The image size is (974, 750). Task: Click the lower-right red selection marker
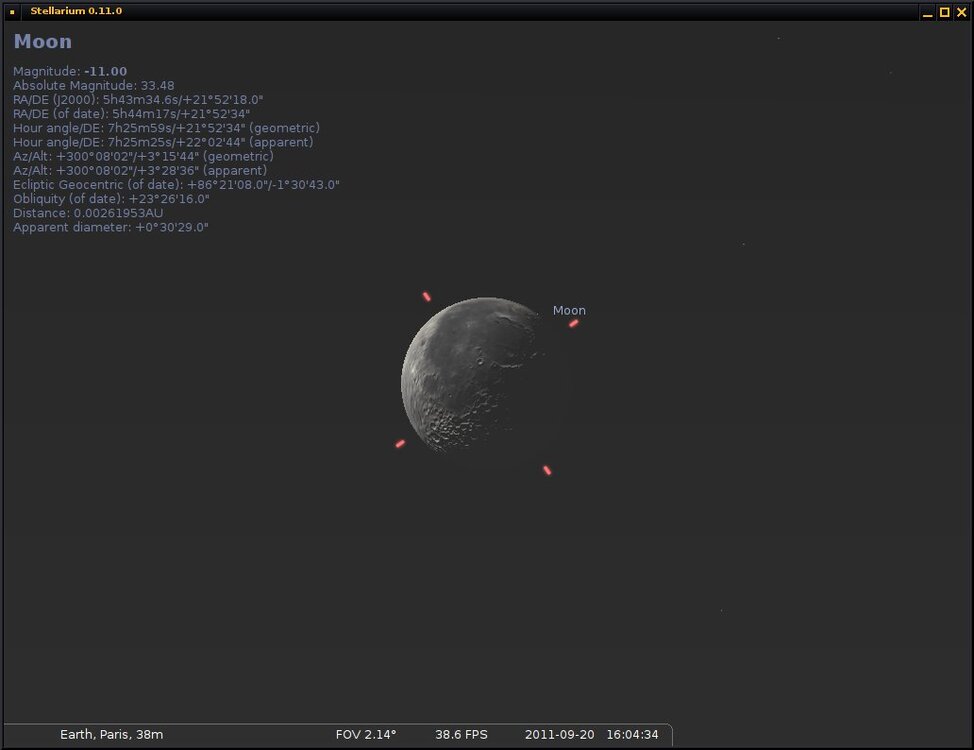point(547,470)
